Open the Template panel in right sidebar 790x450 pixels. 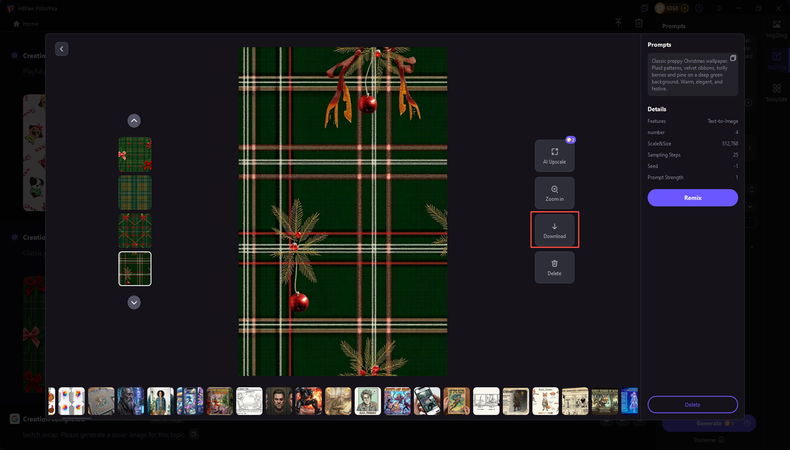(776, 92)
